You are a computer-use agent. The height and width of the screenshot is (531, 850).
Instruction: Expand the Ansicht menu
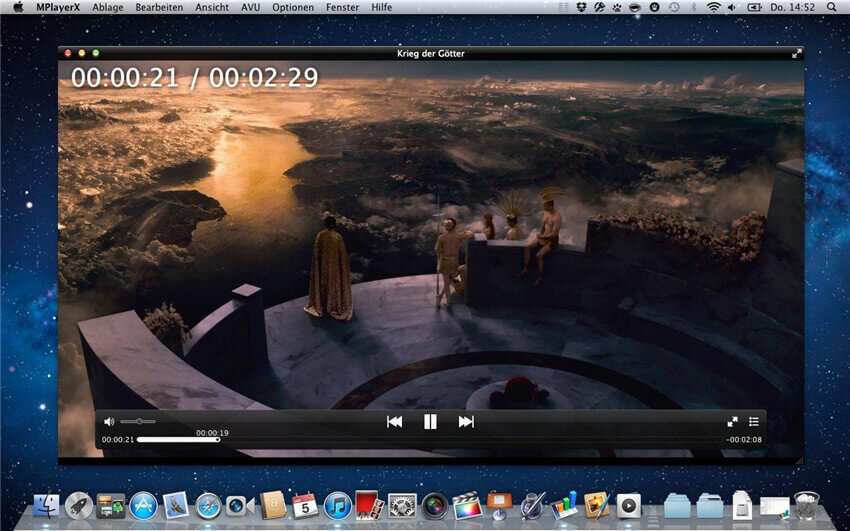coord(212,8)
